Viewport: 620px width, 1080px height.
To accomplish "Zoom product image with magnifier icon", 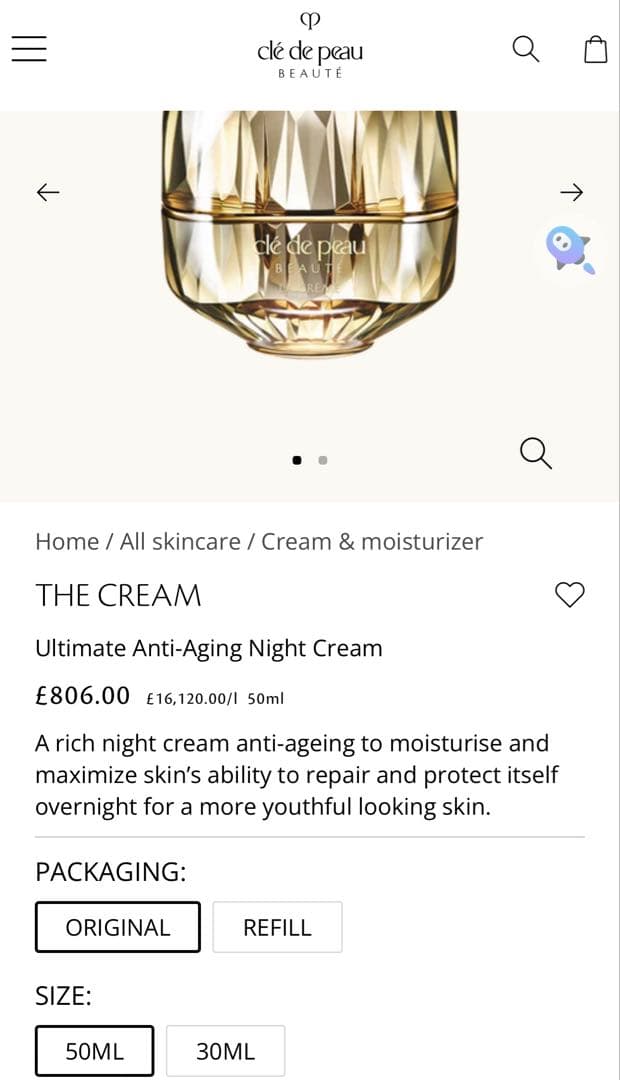I will point(536,452).
